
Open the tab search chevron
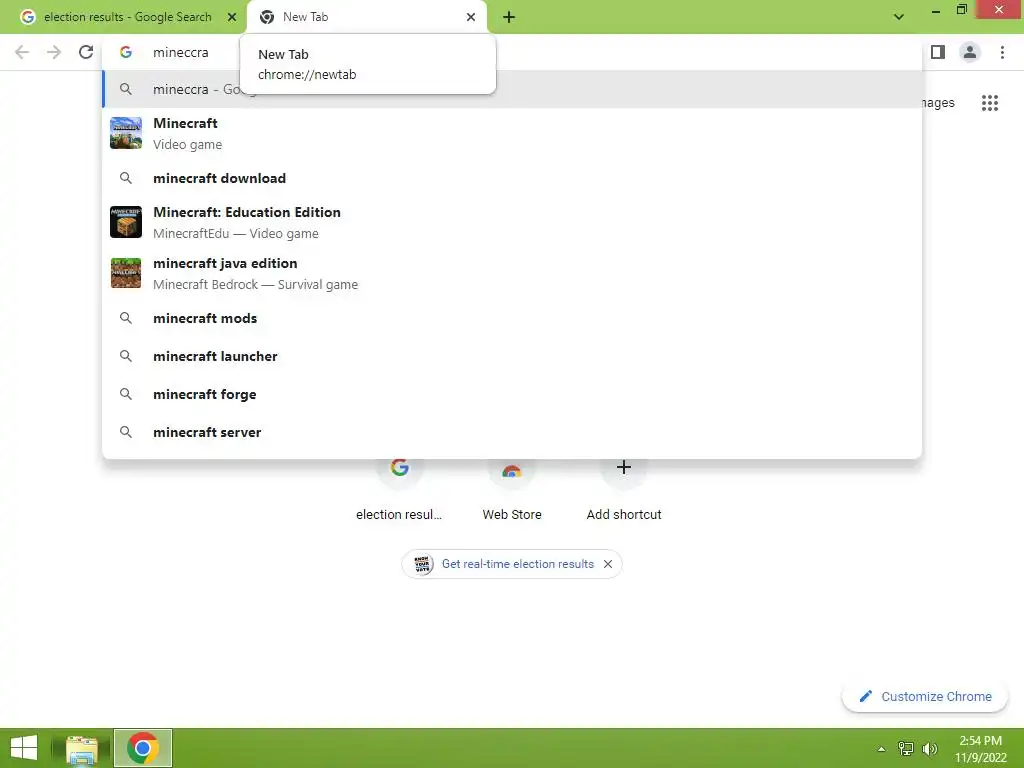(x=899, y=17)
